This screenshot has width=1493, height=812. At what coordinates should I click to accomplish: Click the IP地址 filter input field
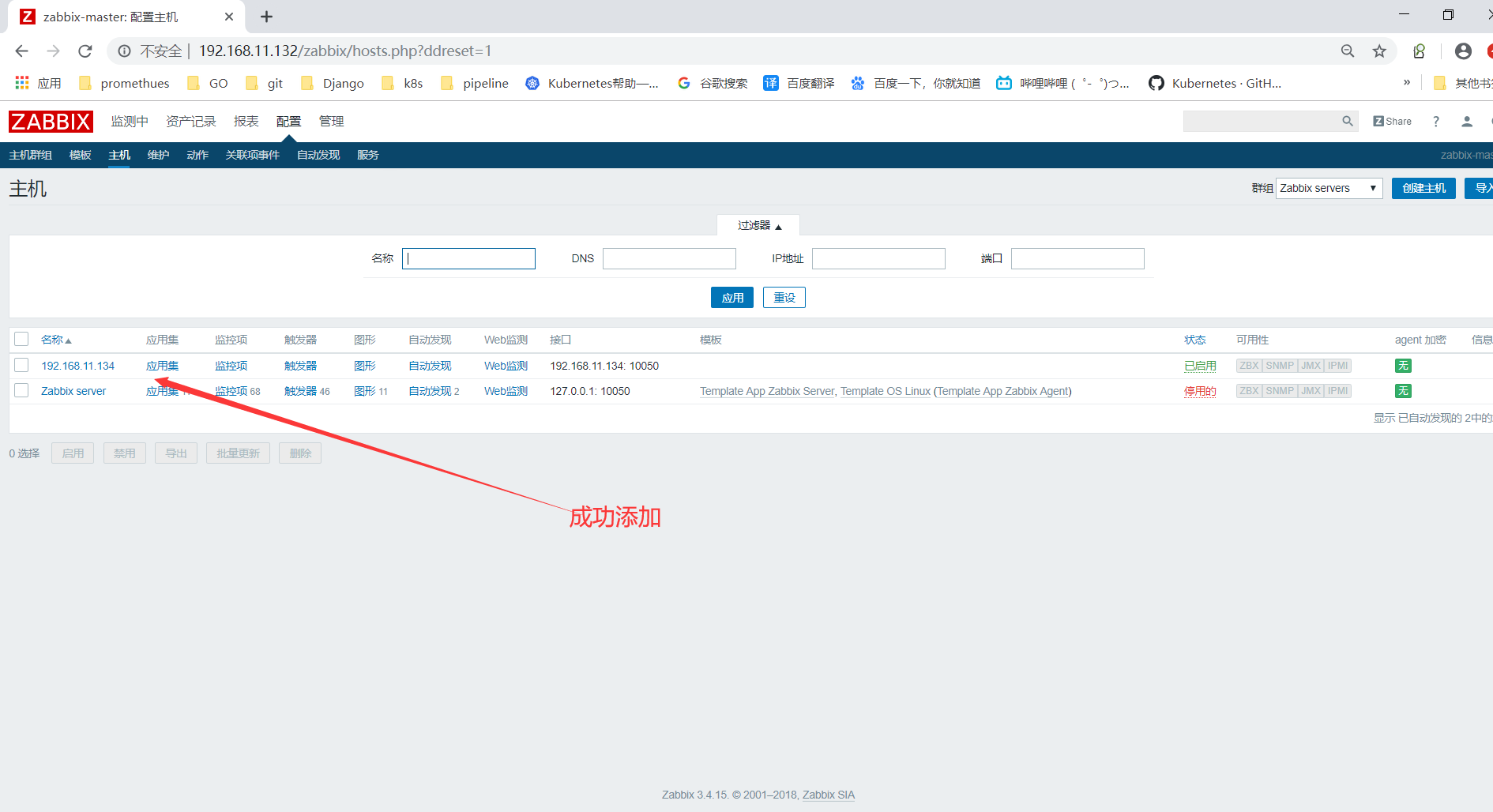pyautogui.click(x=878, y=258)
